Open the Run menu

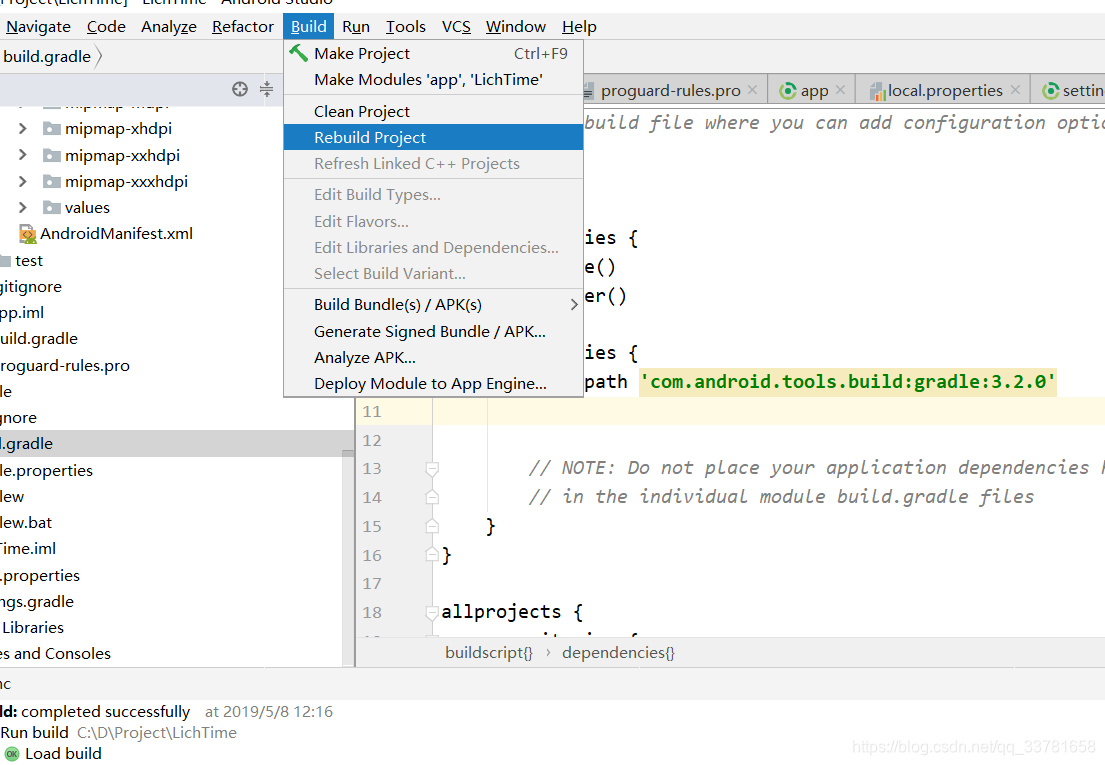[x=356, y=27]
